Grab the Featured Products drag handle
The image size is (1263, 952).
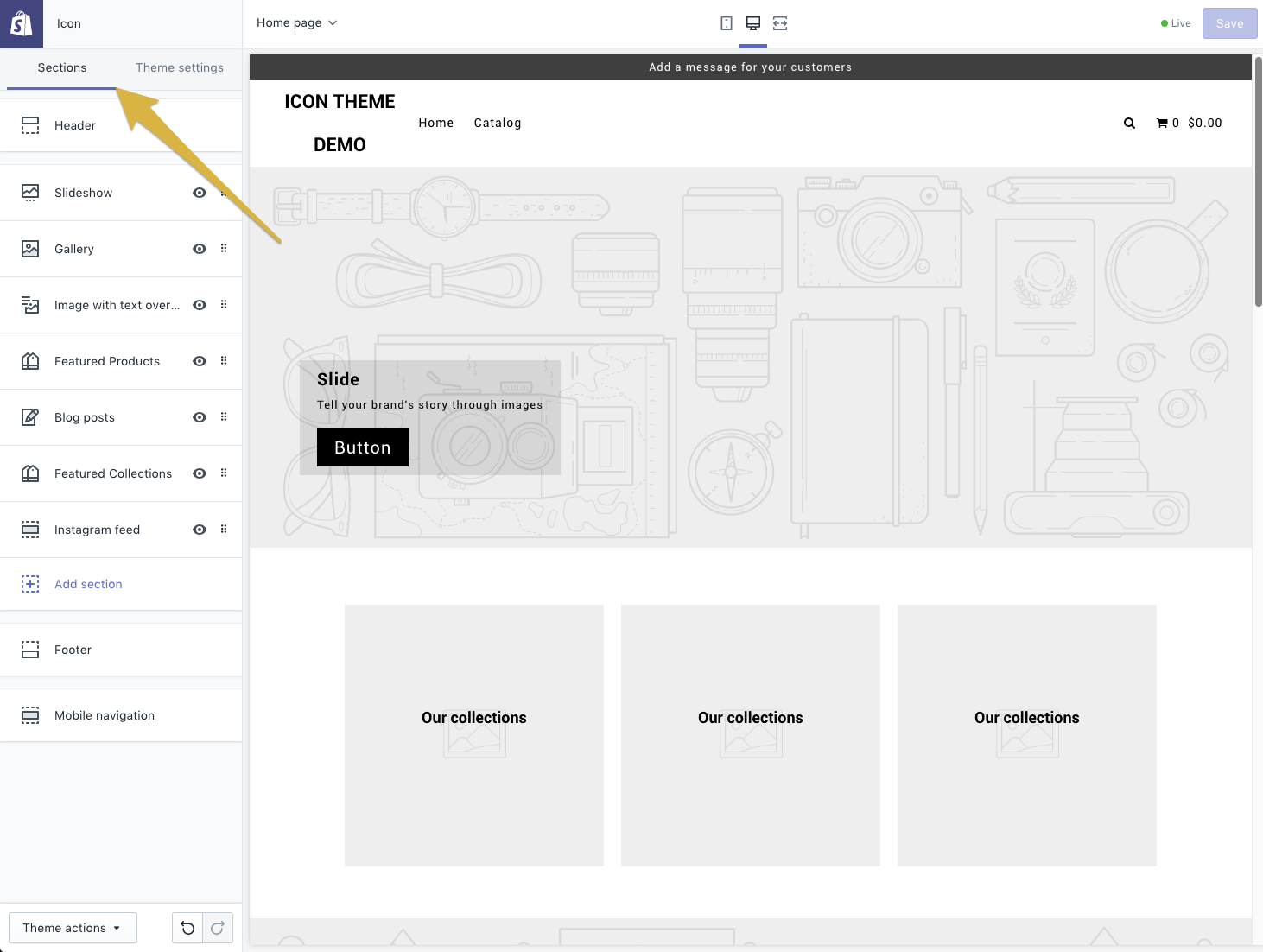(224, 361)
